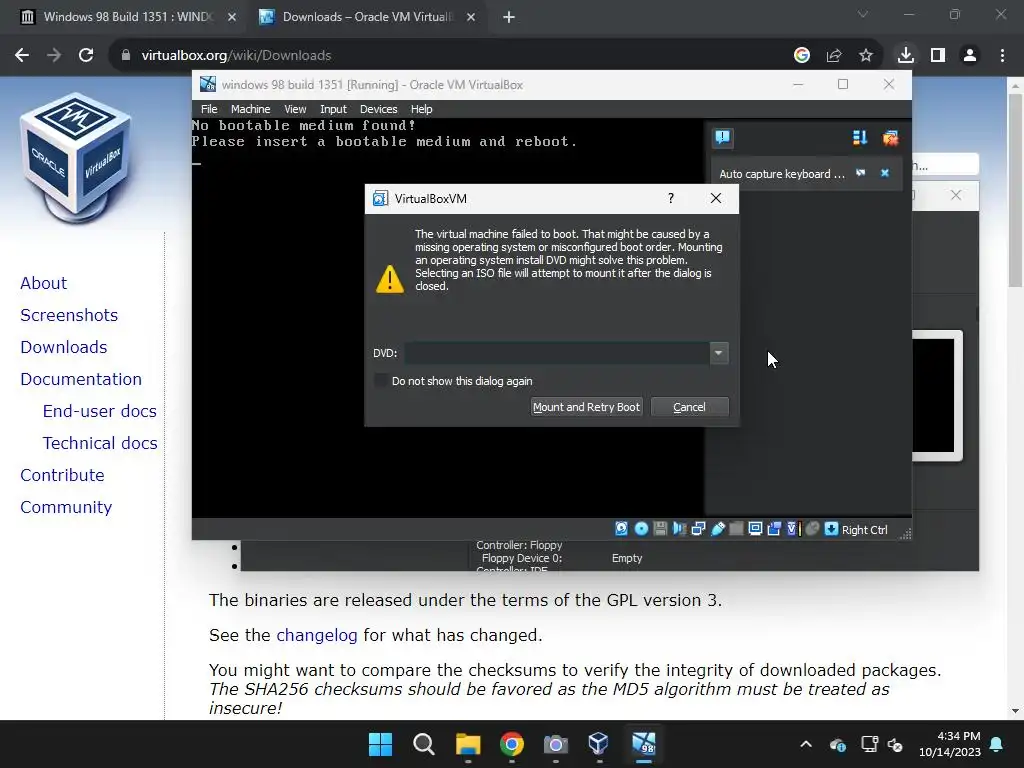Bookmark this page with star icon
1024x768 pixels.
coord(865,56)
